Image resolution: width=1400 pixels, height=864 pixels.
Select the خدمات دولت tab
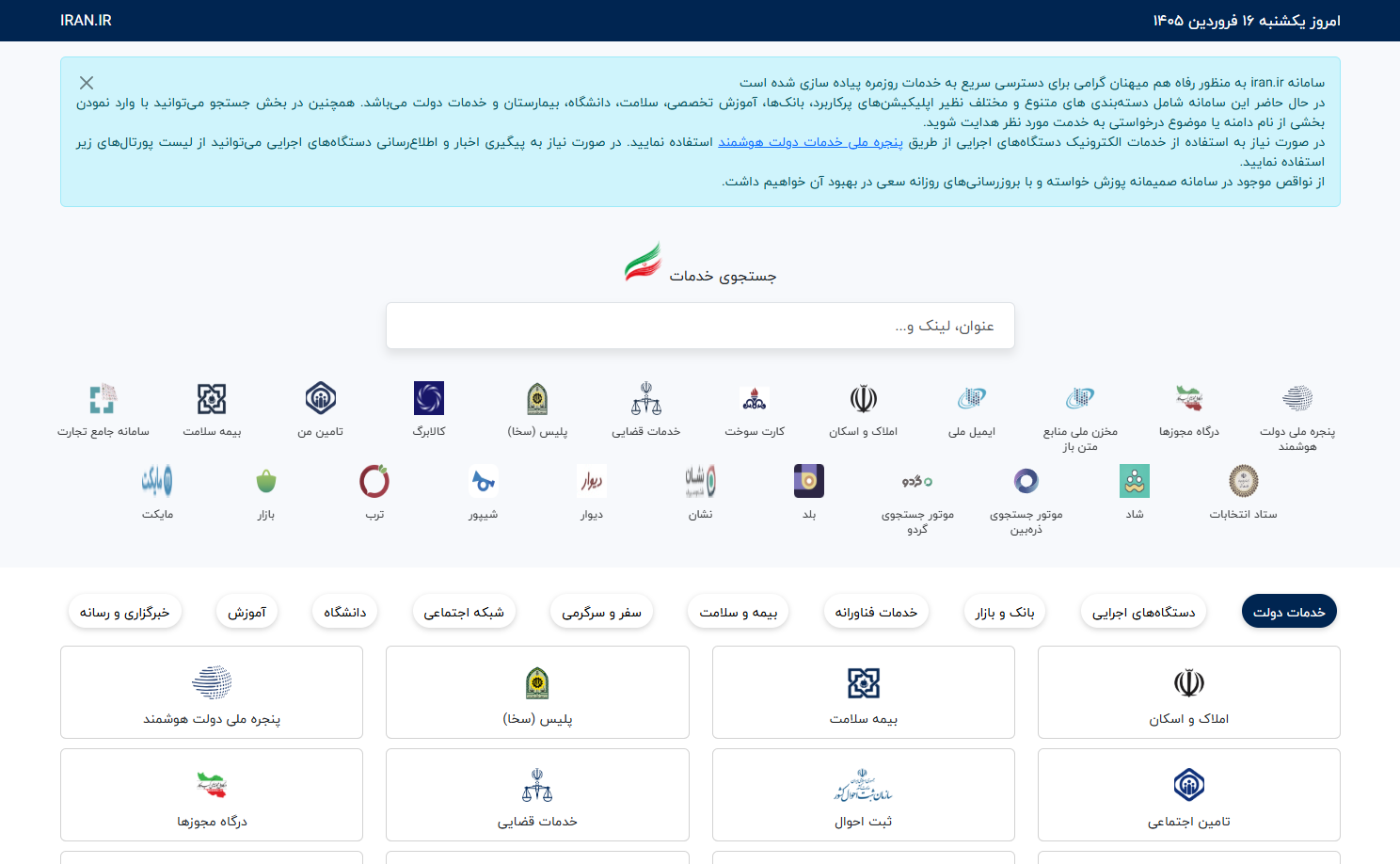[1289, 612]
